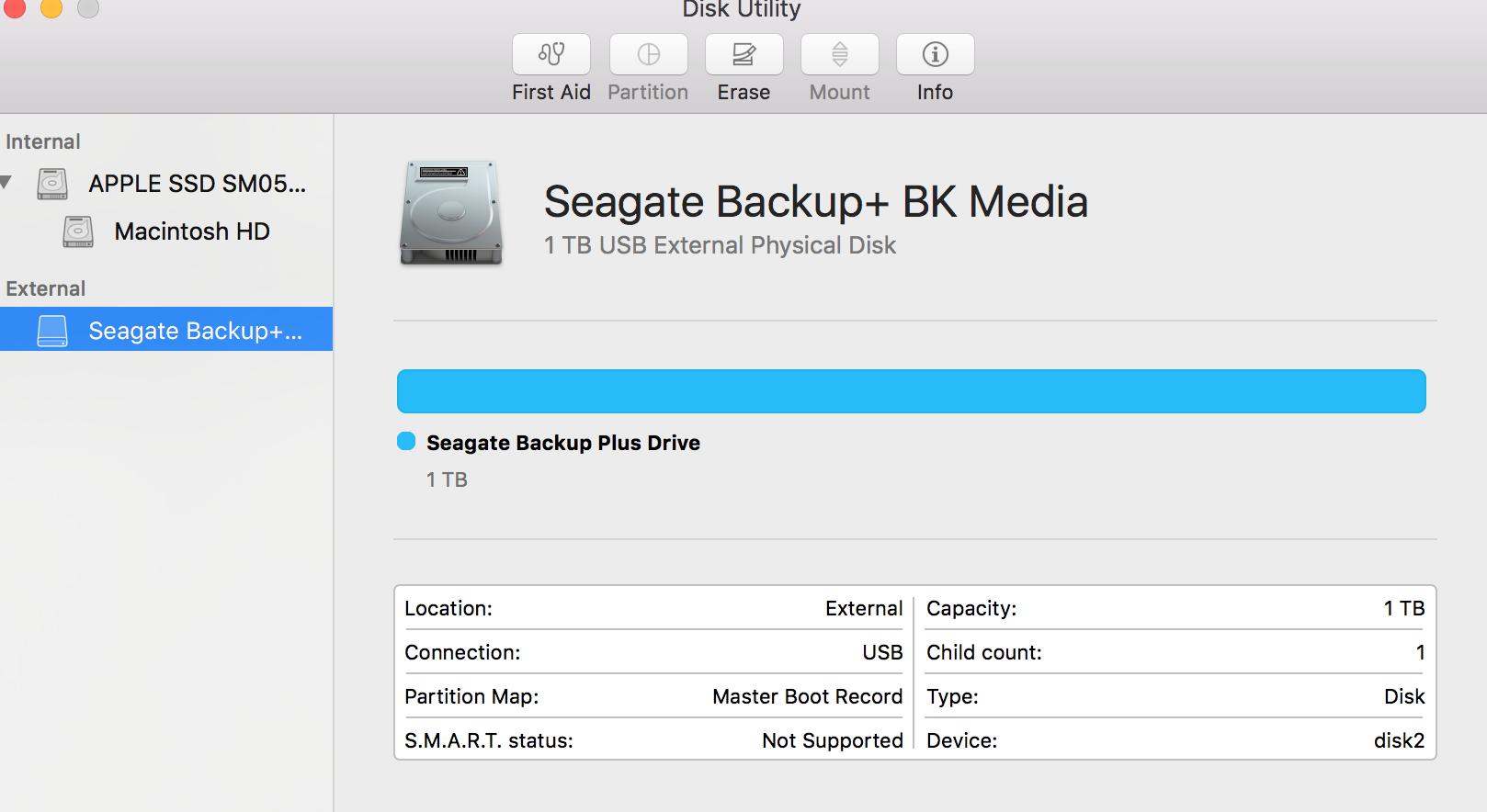This screenshot has width=1487, height=812.
Task: Select Seagate Backup+ in External list
Action: 195,331
